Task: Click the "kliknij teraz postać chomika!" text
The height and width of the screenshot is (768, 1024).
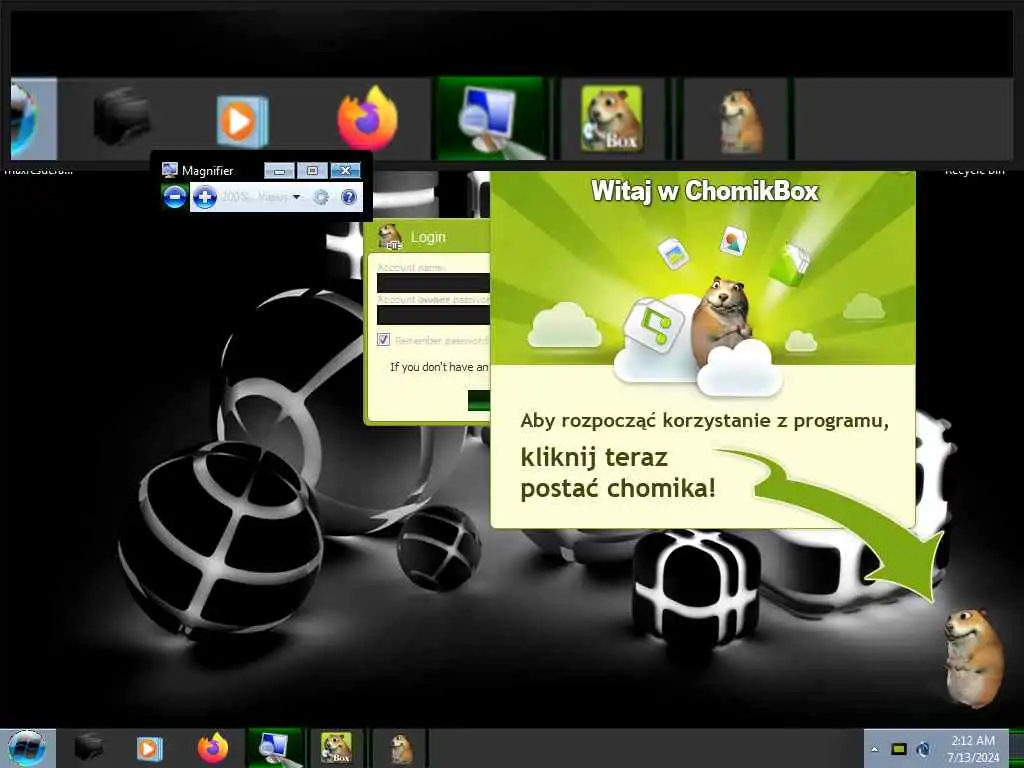Action: pos(618,473)
